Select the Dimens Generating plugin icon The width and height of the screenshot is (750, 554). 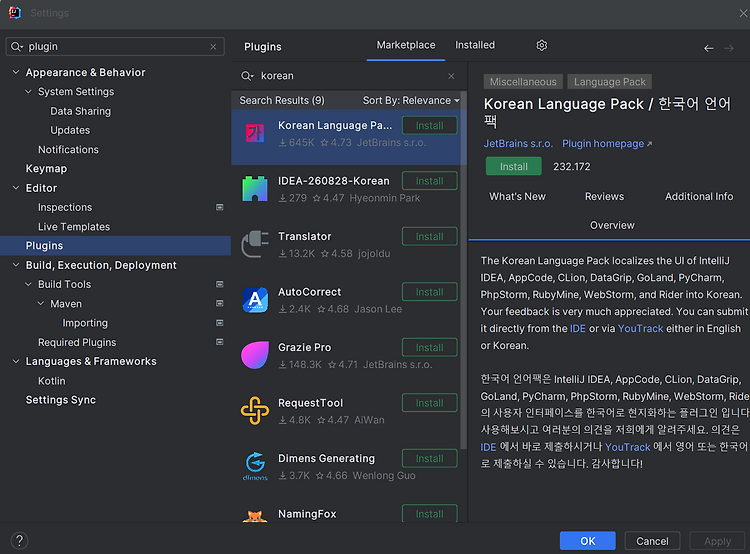255,466
